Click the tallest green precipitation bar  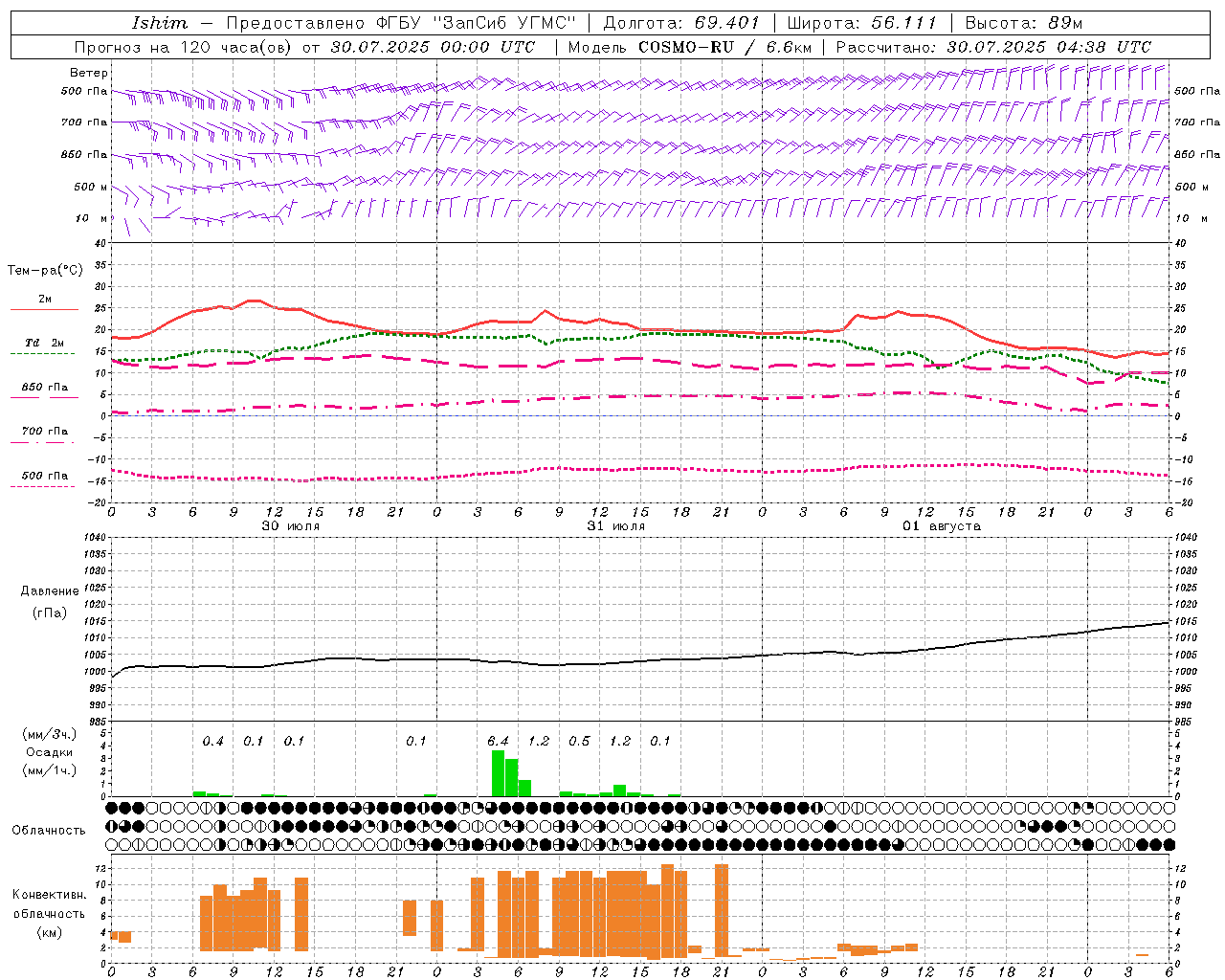(498, 773)
